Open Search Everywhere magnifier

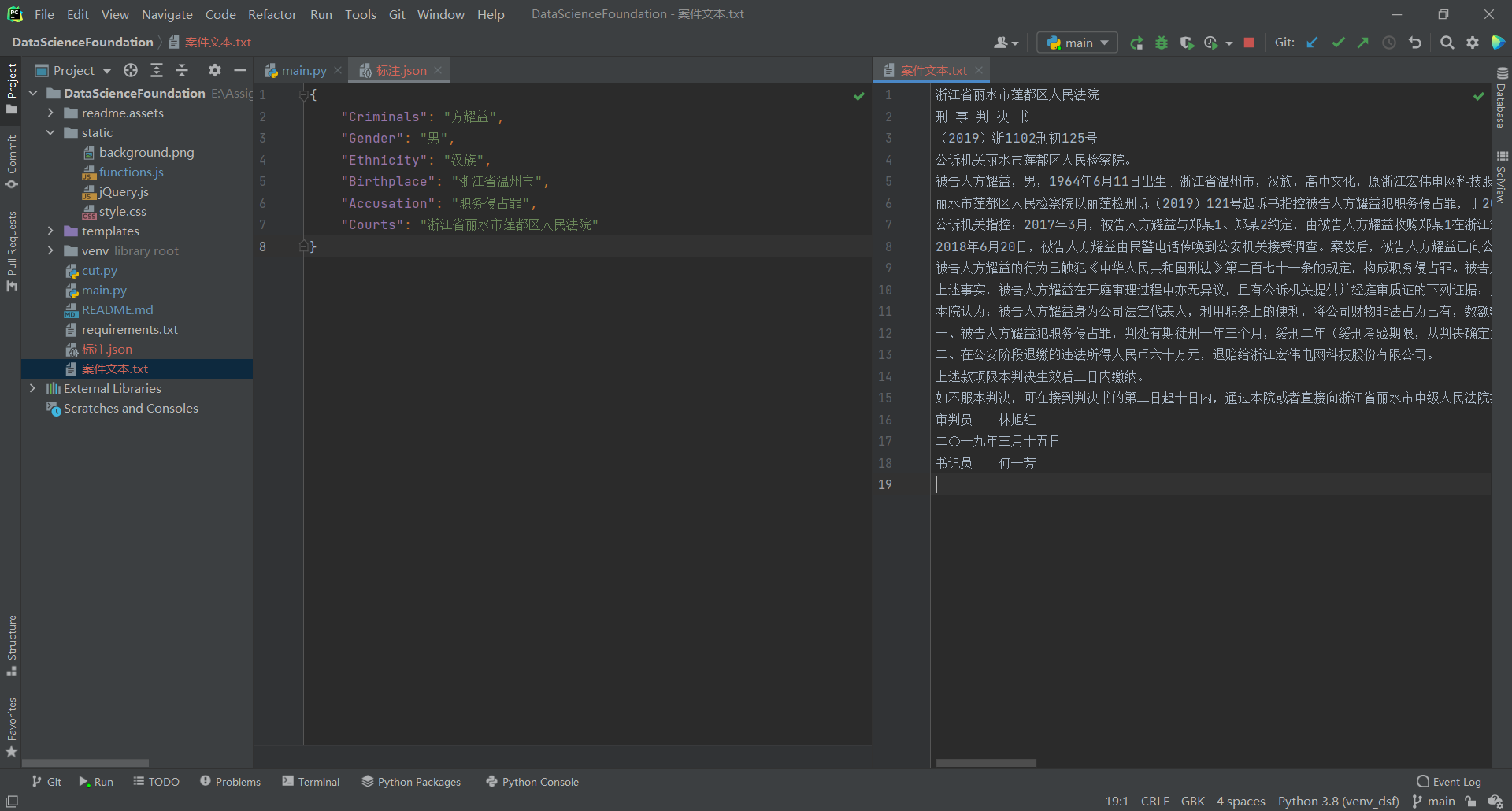coord(1447,43)
